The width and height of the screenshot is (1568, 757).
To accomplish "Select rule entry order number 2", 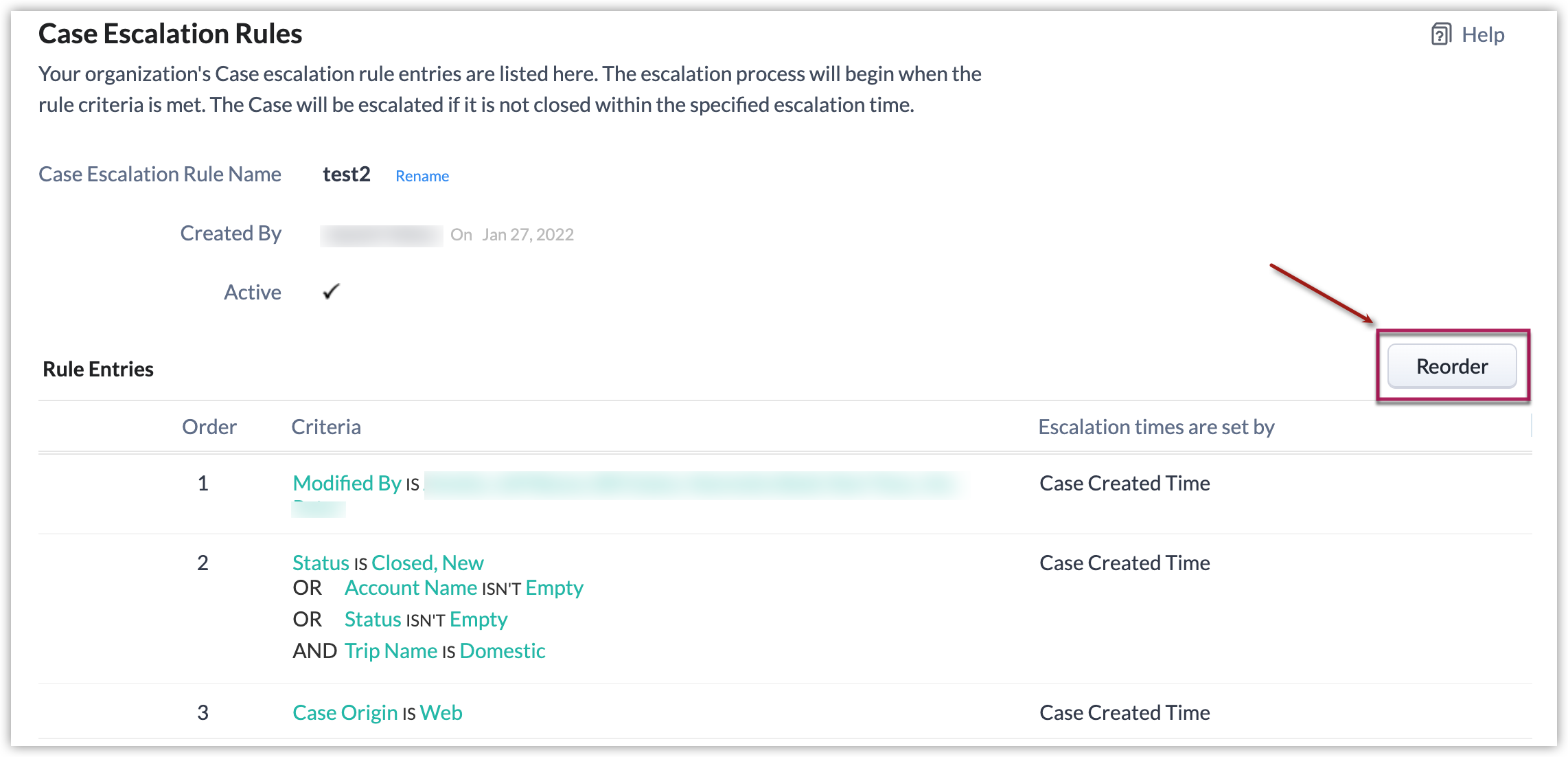I will 203,563.
